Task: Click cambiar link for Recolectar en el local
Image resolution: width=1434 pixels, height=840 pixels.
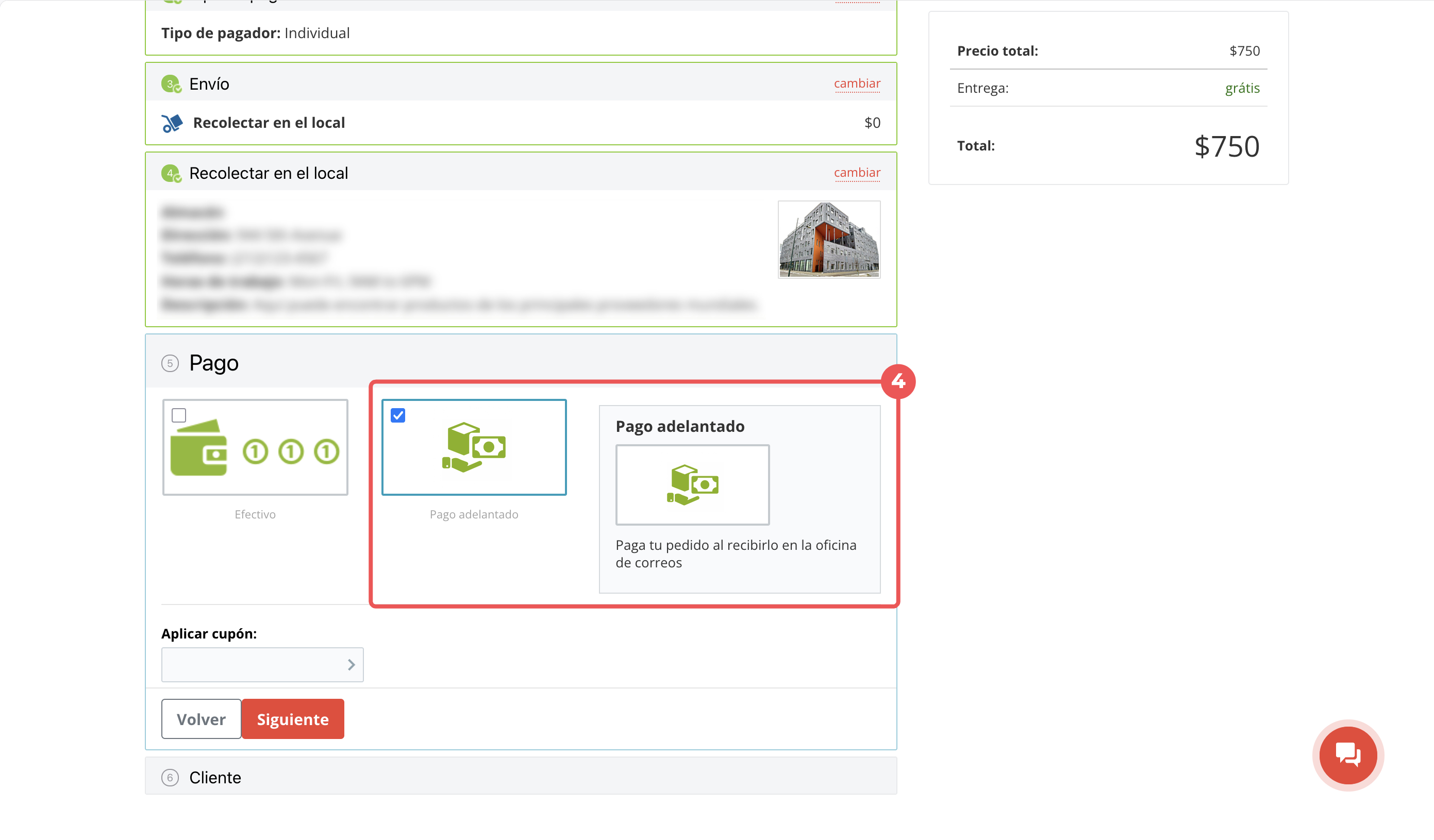Action: [857, 173]
